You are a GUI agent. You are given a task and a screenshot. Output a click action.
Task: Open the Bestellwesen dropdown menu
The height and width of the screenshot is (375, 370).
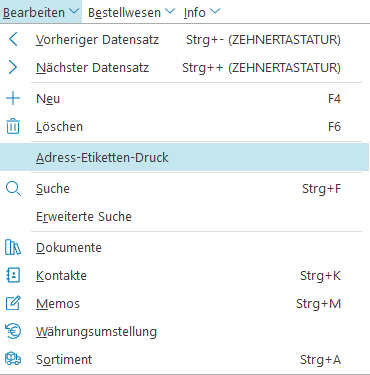(x=131, y=12)
